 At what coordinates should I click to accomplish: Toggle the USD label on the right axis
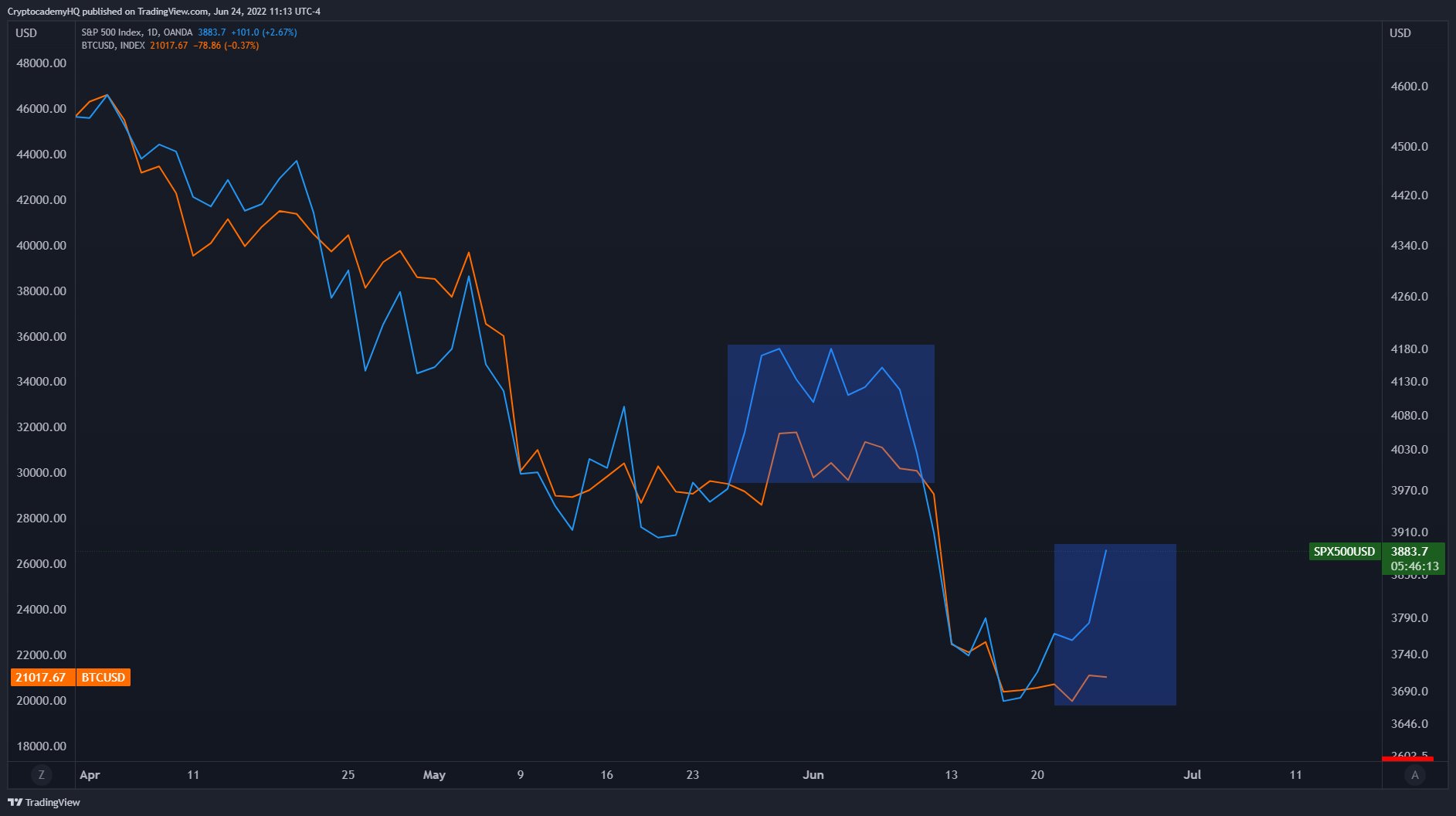[1401, 33]
